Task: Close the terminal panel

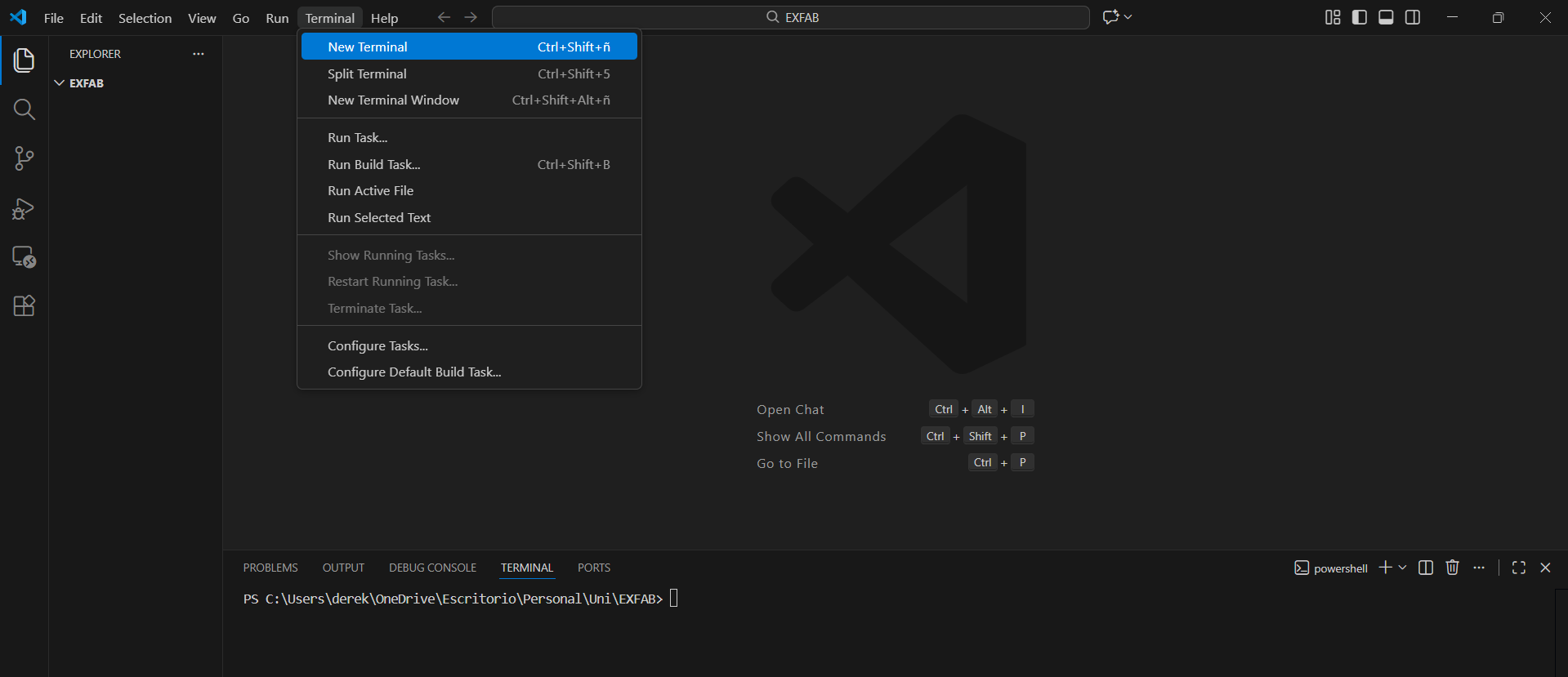Action: tap(1545, 568)
